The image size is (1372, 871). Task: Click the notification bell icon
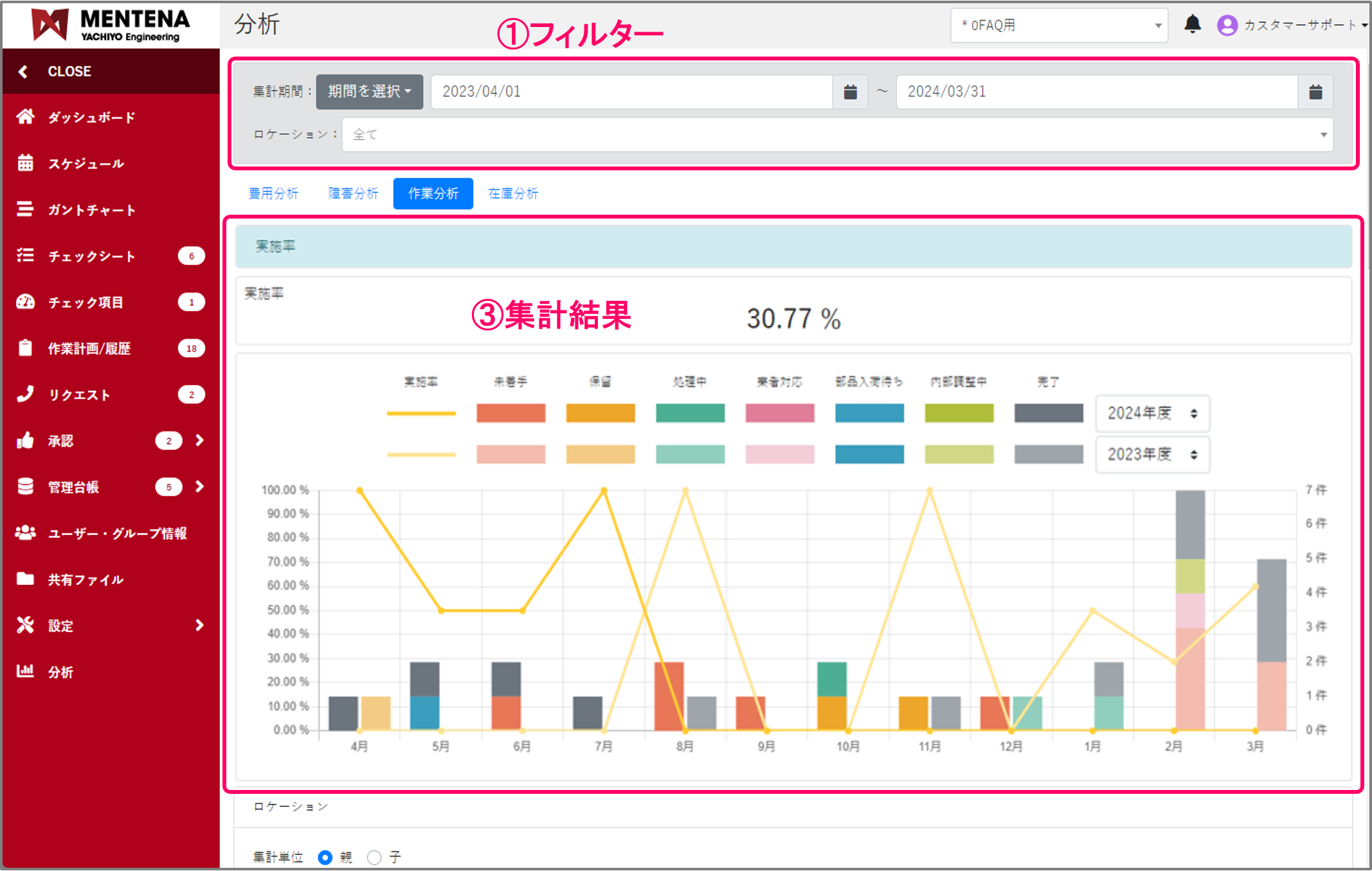1193,24
